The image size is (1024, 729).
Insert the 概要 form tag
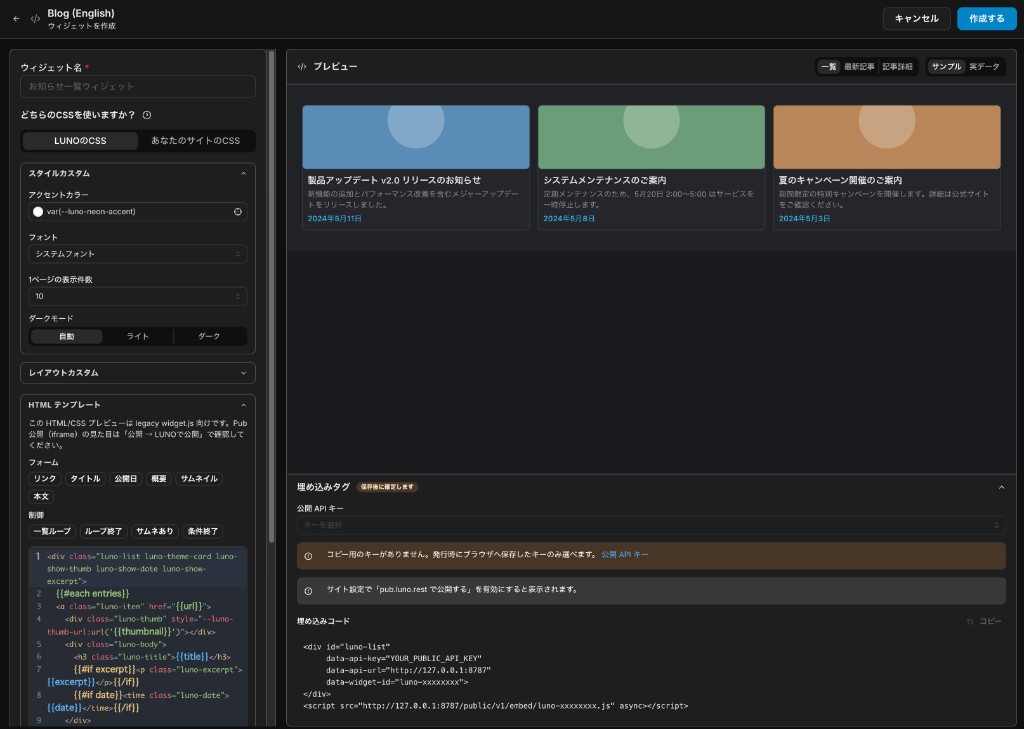point(159,479)
